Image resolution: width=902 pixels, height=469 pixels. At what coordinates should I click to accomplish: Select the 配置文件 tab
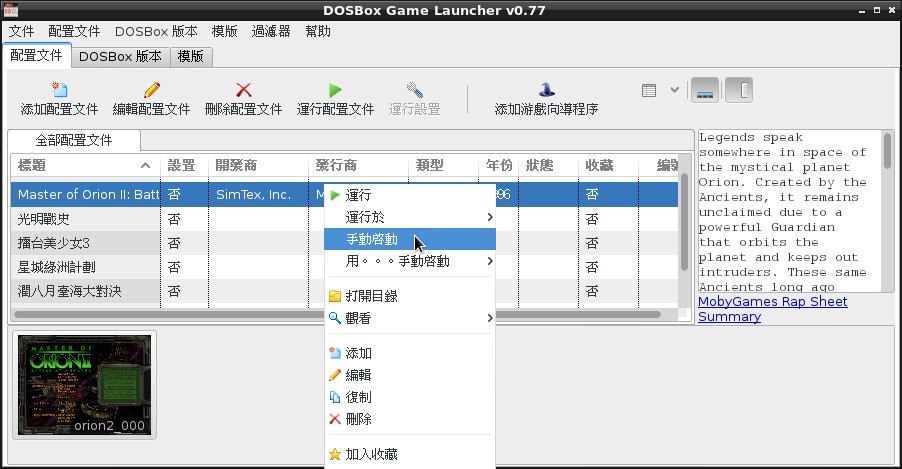(36, 55)
